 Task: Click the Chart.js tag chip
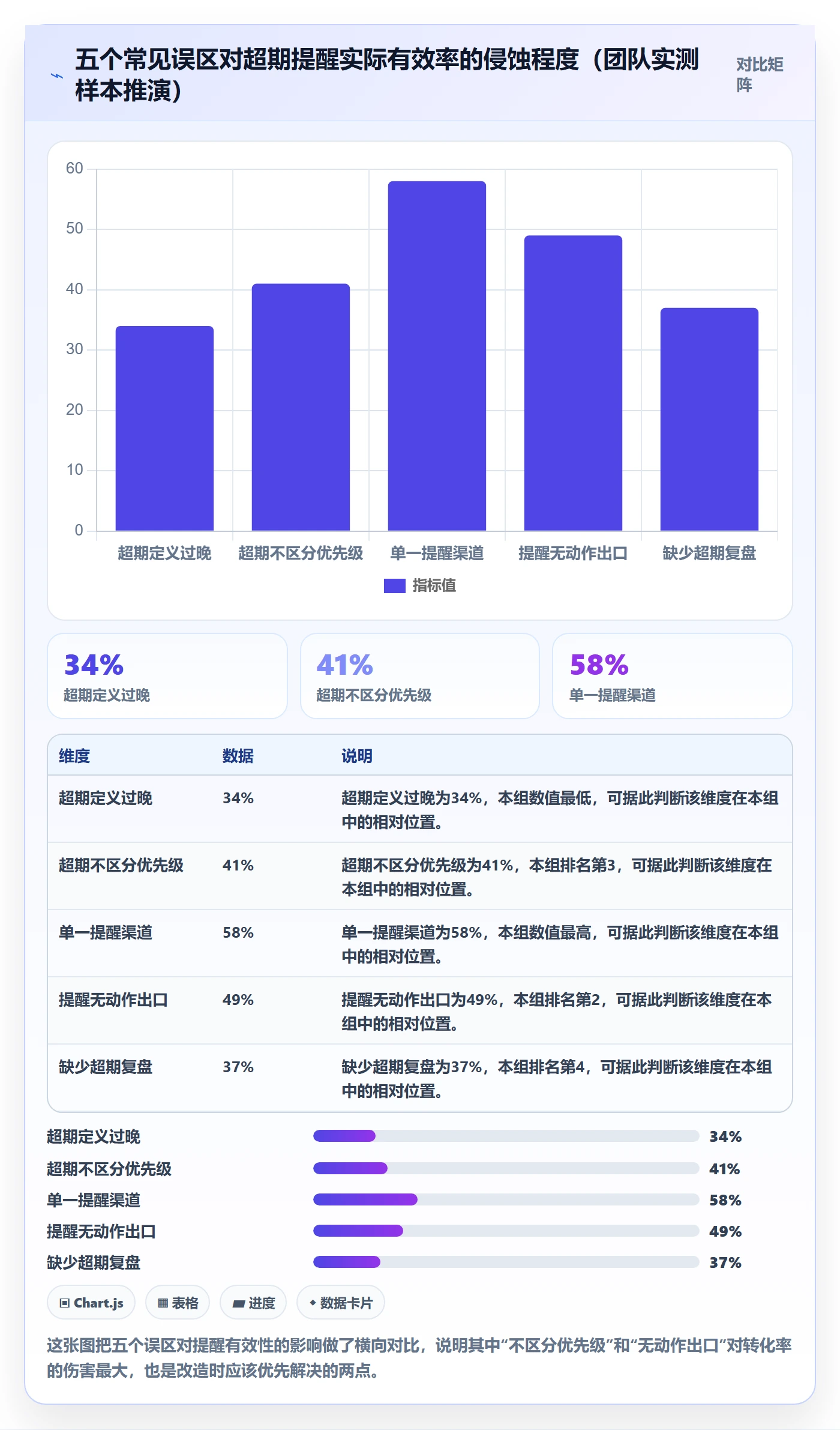(x=91, y=1303)
